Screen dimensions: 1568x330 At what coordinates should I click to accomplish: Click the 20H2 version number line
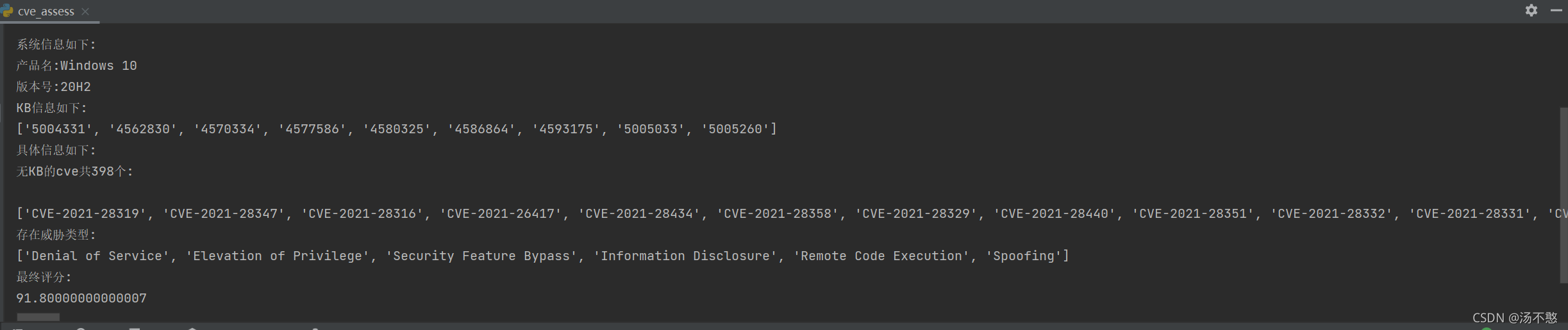click(x=53, y=87)
